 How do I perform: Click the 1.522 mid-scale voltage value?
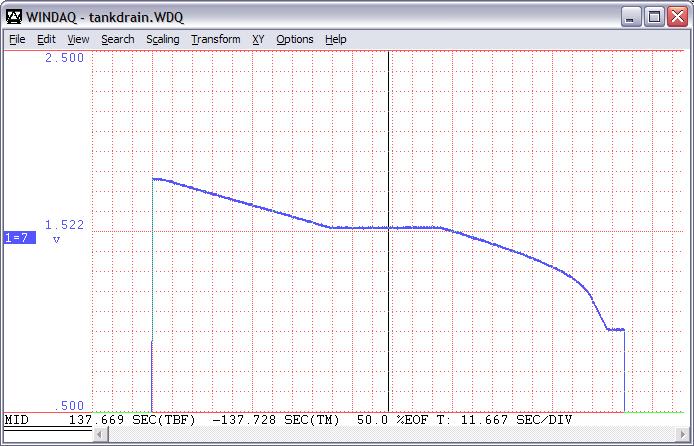(x=64, y=225)
